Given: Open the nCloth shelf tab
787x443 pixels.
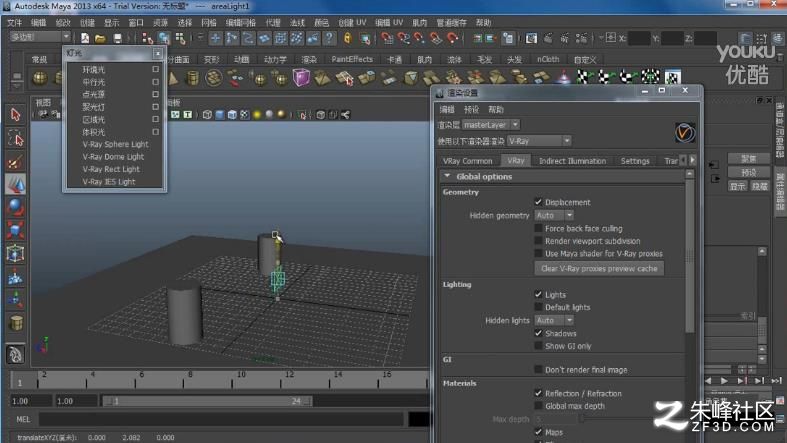Looking at the screenshot, I should click(548, 59).
